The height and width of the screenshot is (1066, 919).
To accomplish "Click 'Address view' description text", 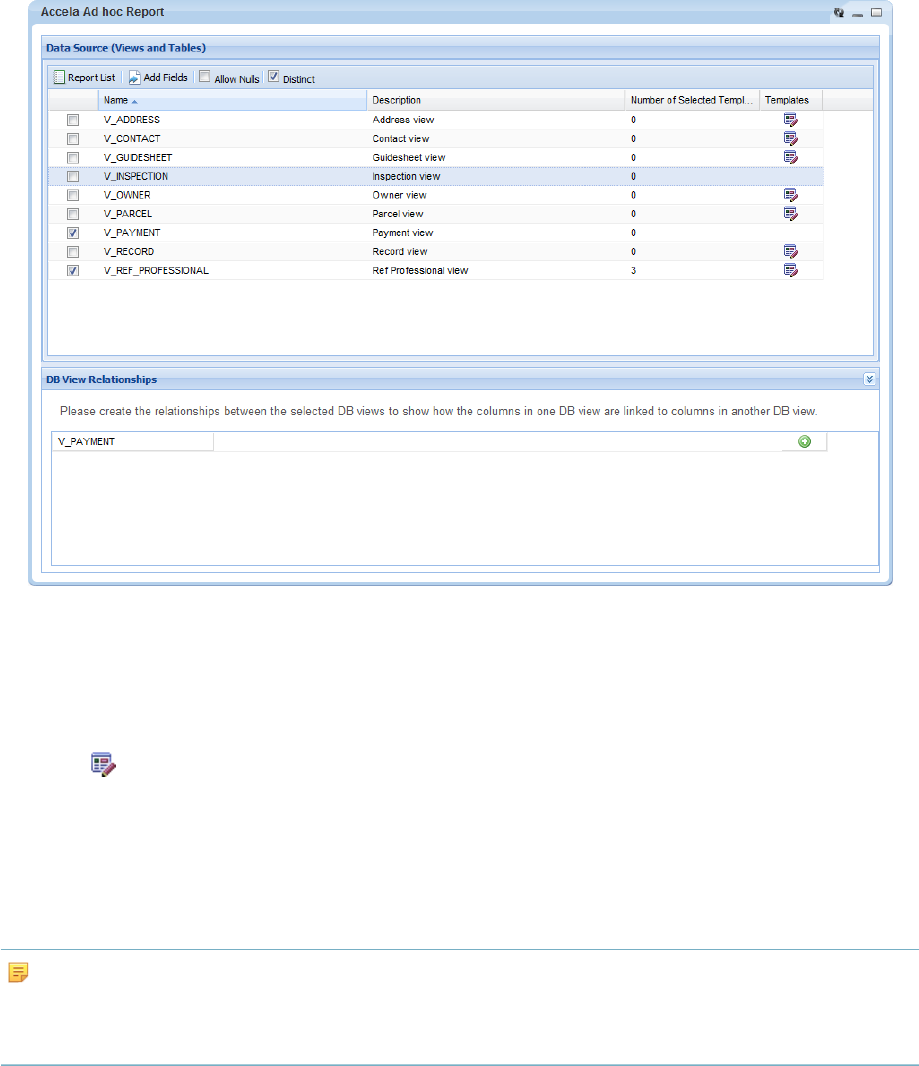I will coord(403,120).
